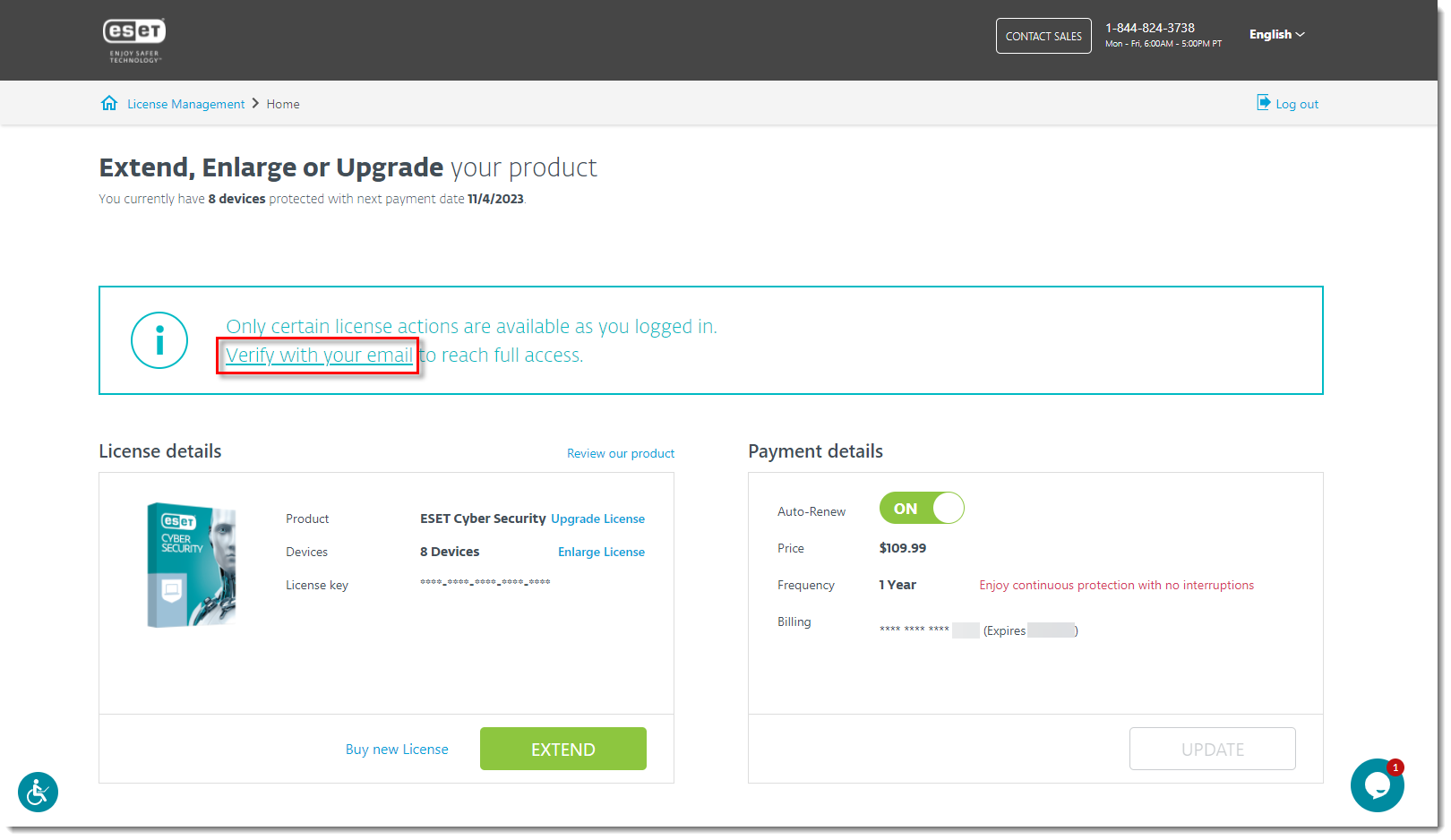This screenshot has width=1451, height=840.
Task: Click the green EXTEND button
Action: 563,749
